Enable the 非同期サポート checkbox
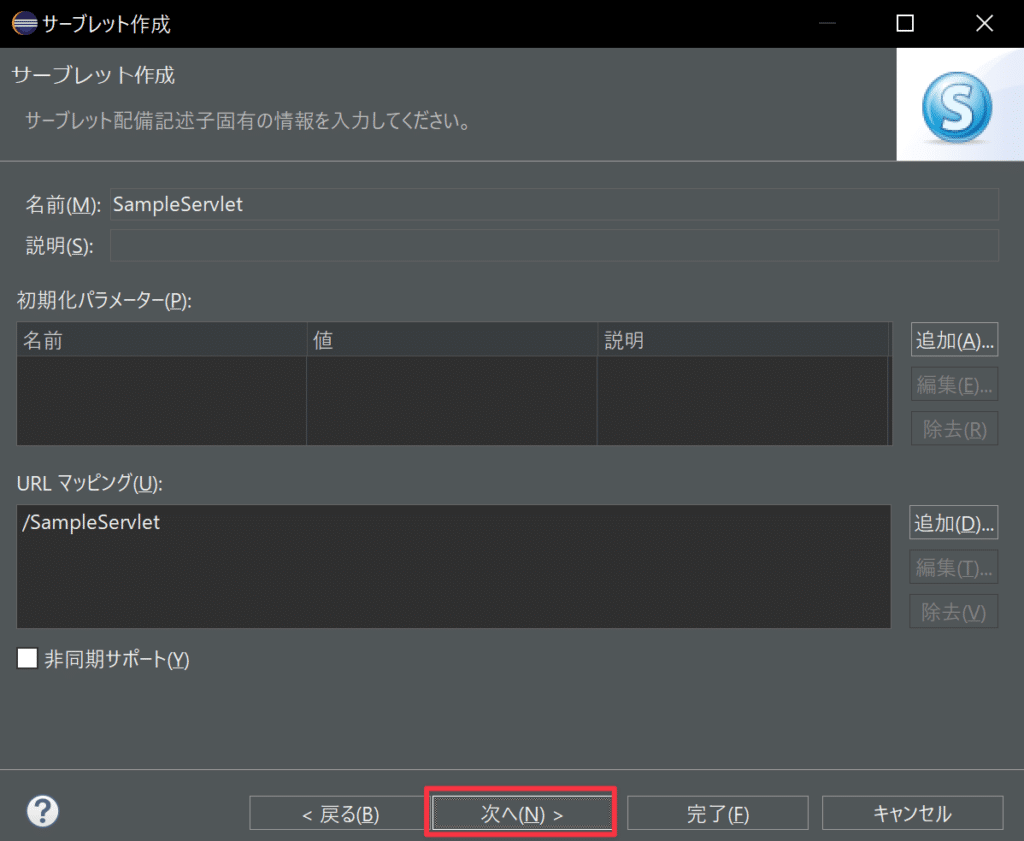Viewport: 1024px width, 841px height. click(x=28, y=659)
